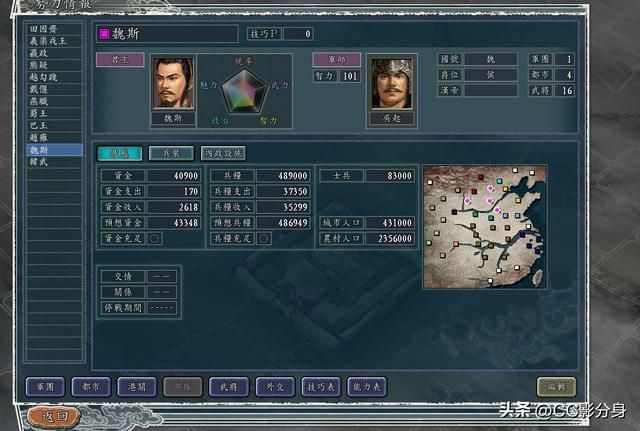This screenshot has width=640, height=431.
Task: Open the 港關 list button
Action: coord(137,387)
